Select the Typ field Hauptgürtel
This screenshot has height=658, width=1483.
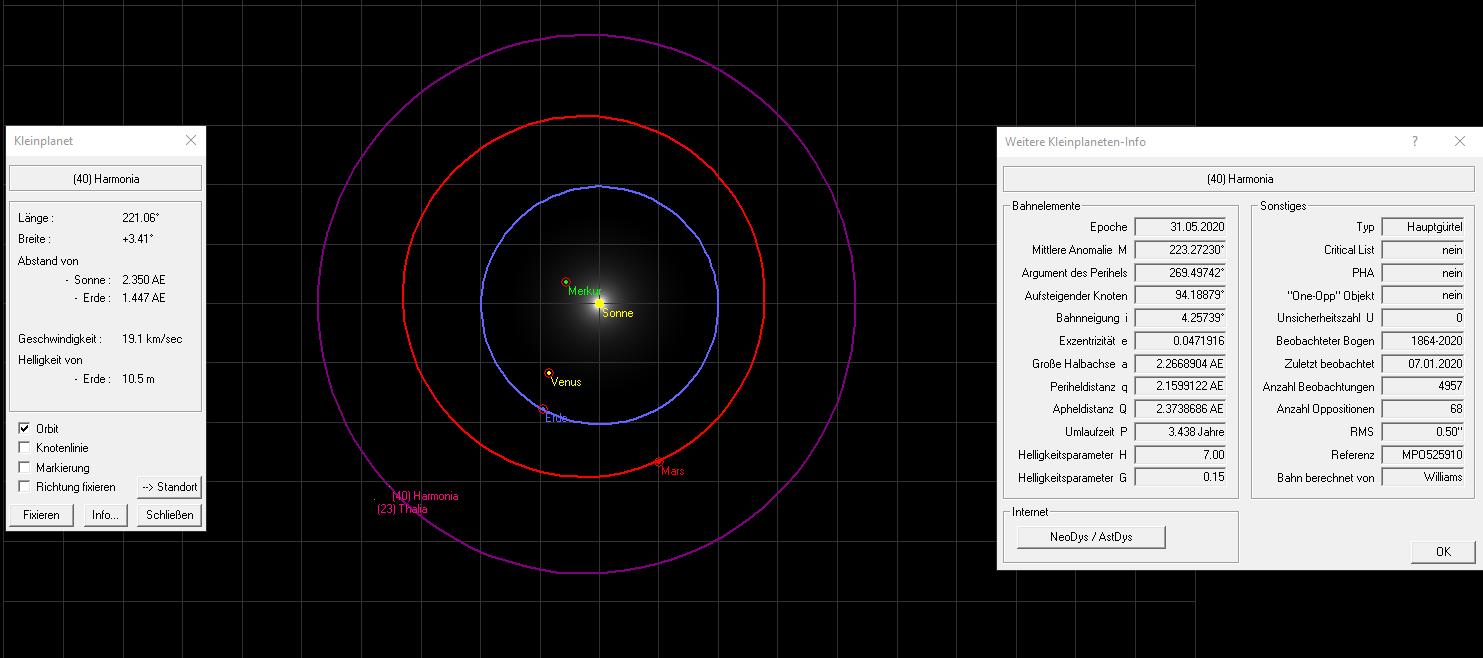[x=1423, y=227]
